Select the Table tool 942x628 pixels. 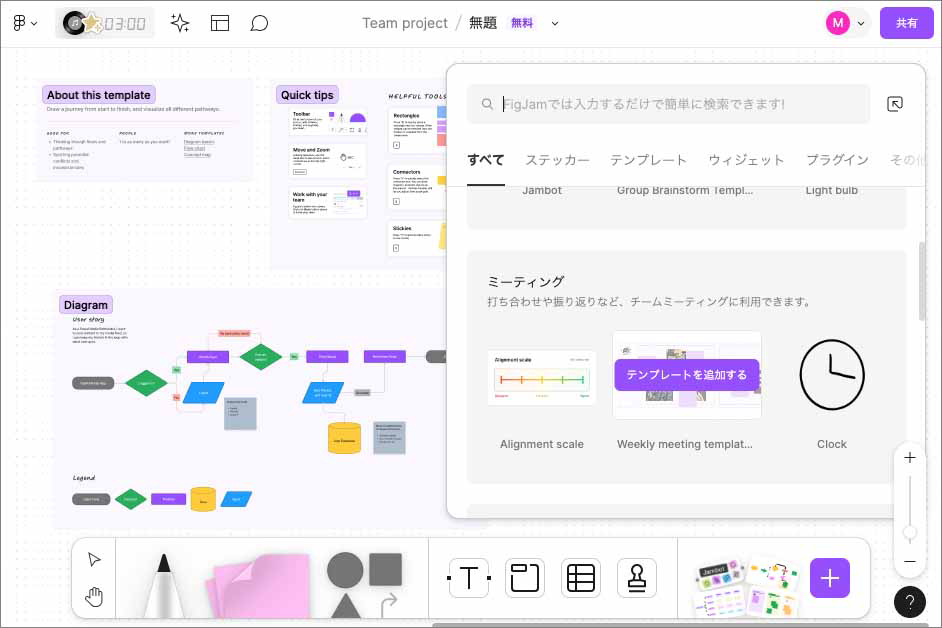(580, 578)
